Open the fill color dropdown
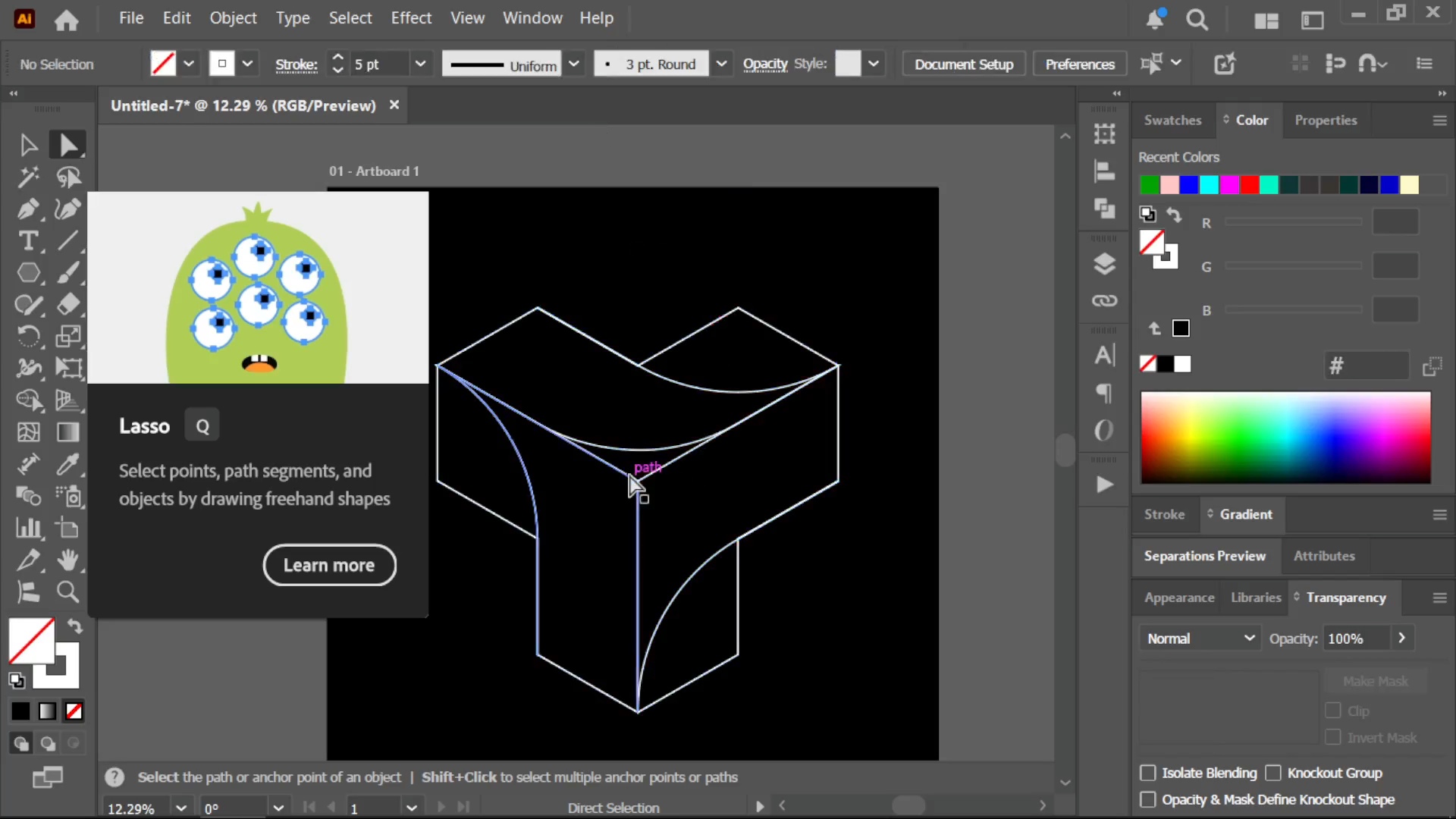Screen dimensions: 1456x819 click(189, 64)
